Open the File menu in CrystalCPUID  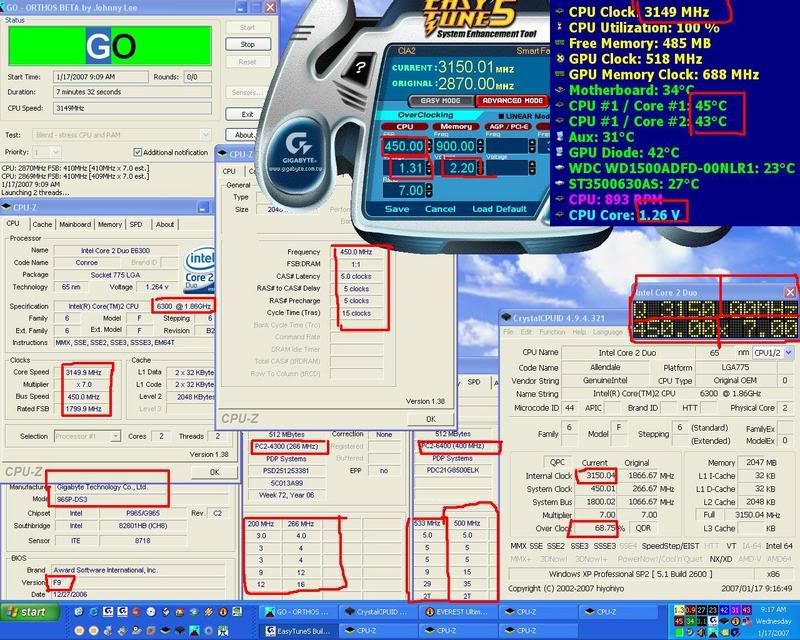(x=508, y=332)
